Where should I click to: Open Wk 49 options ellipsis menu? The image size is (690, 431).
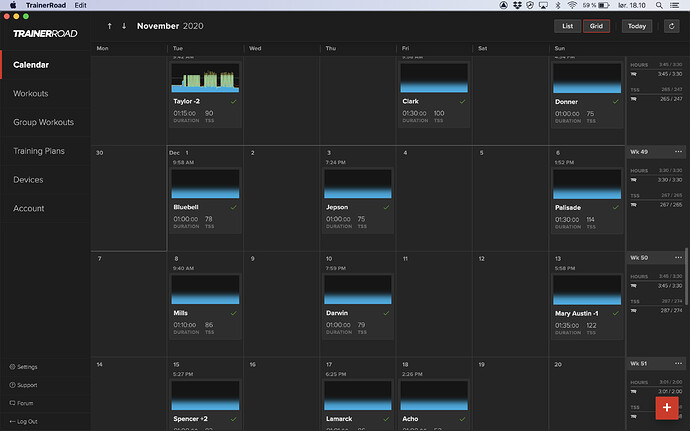(678, 152)
